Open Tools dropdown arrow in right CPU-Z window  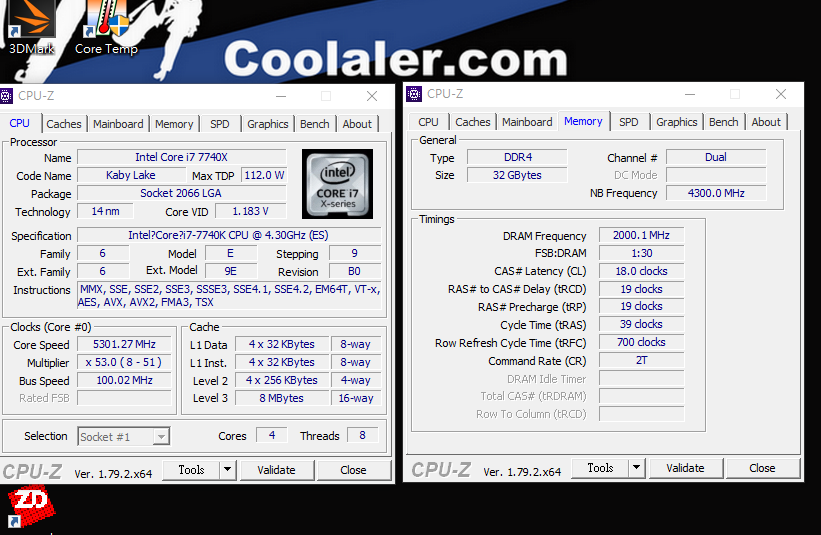pos(636,467)
